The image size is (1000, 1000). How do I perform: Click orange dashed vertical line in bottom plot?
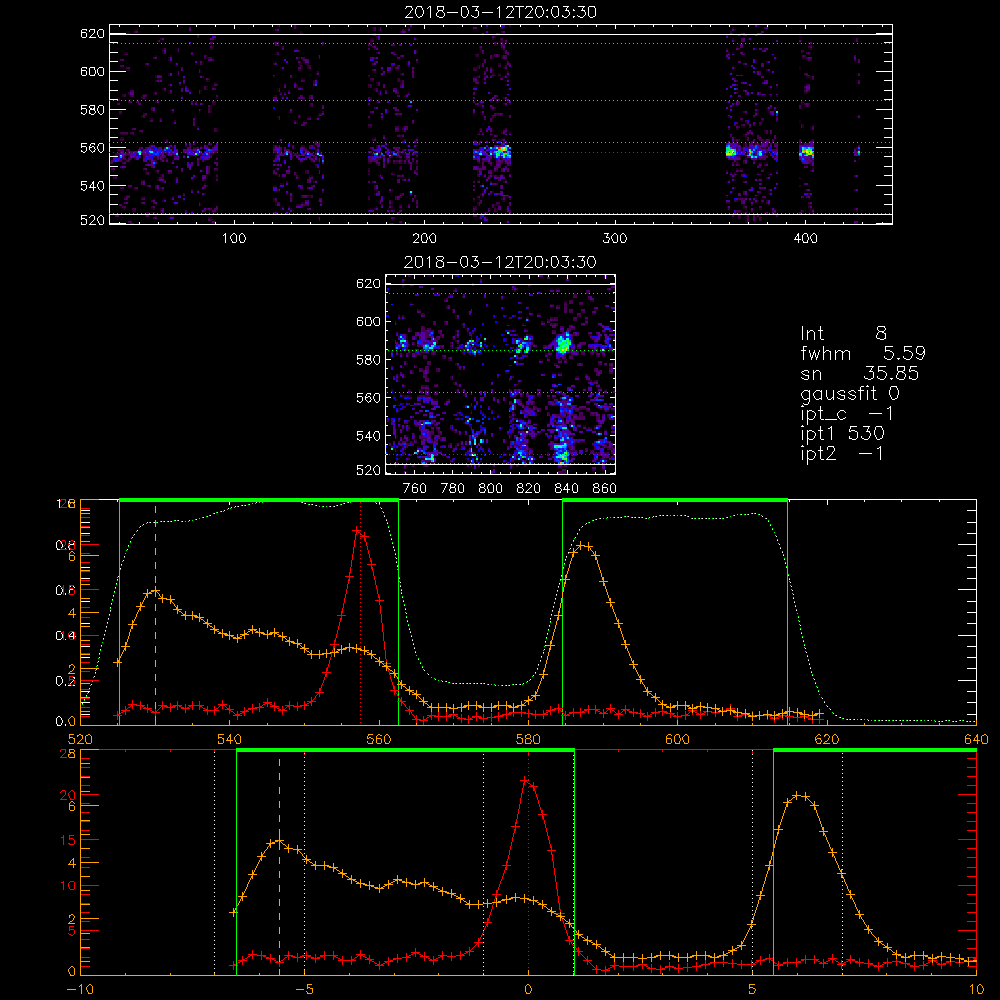coord(279,864)
